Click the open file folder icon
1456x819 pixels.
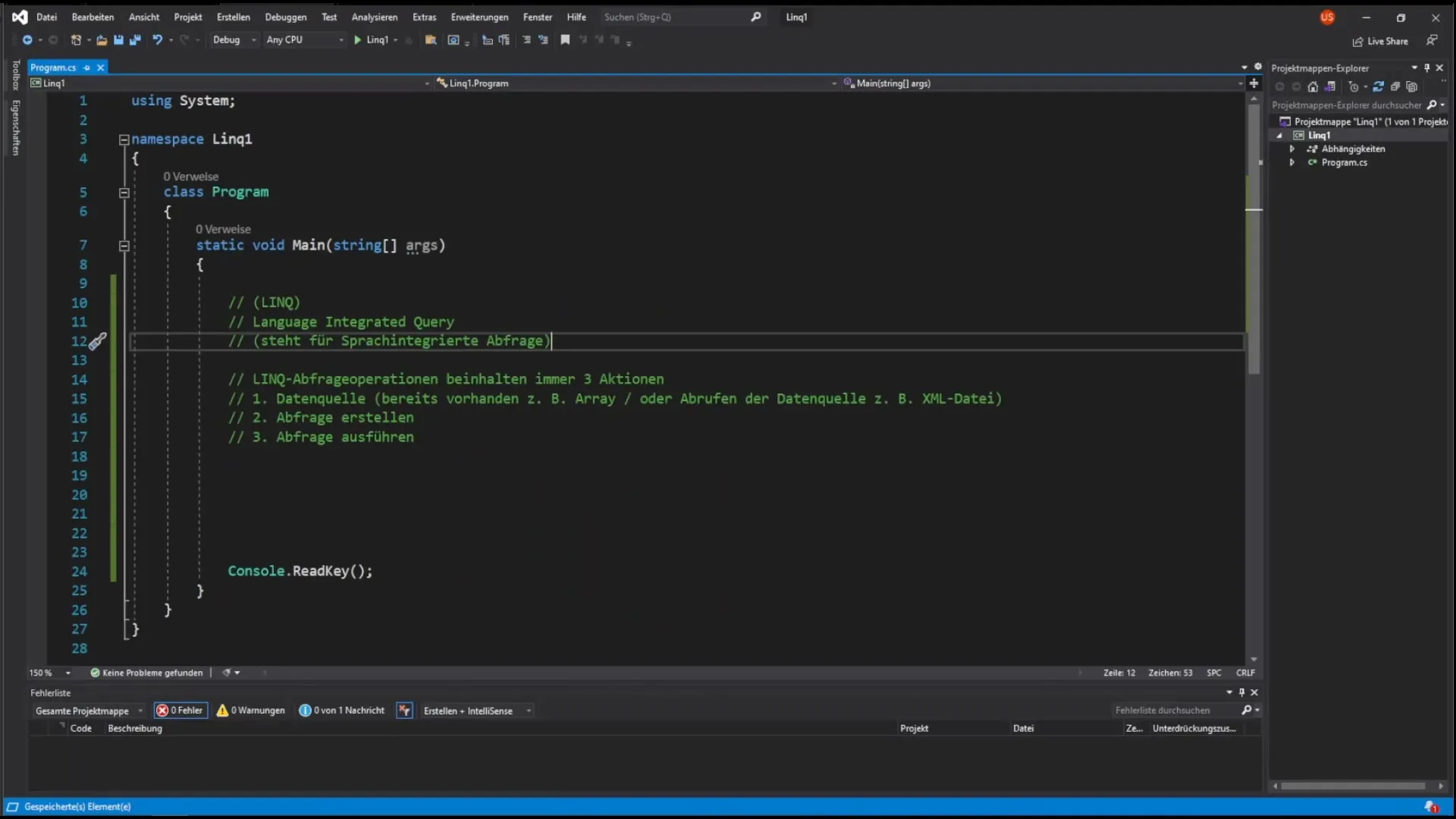click(102, 40)
